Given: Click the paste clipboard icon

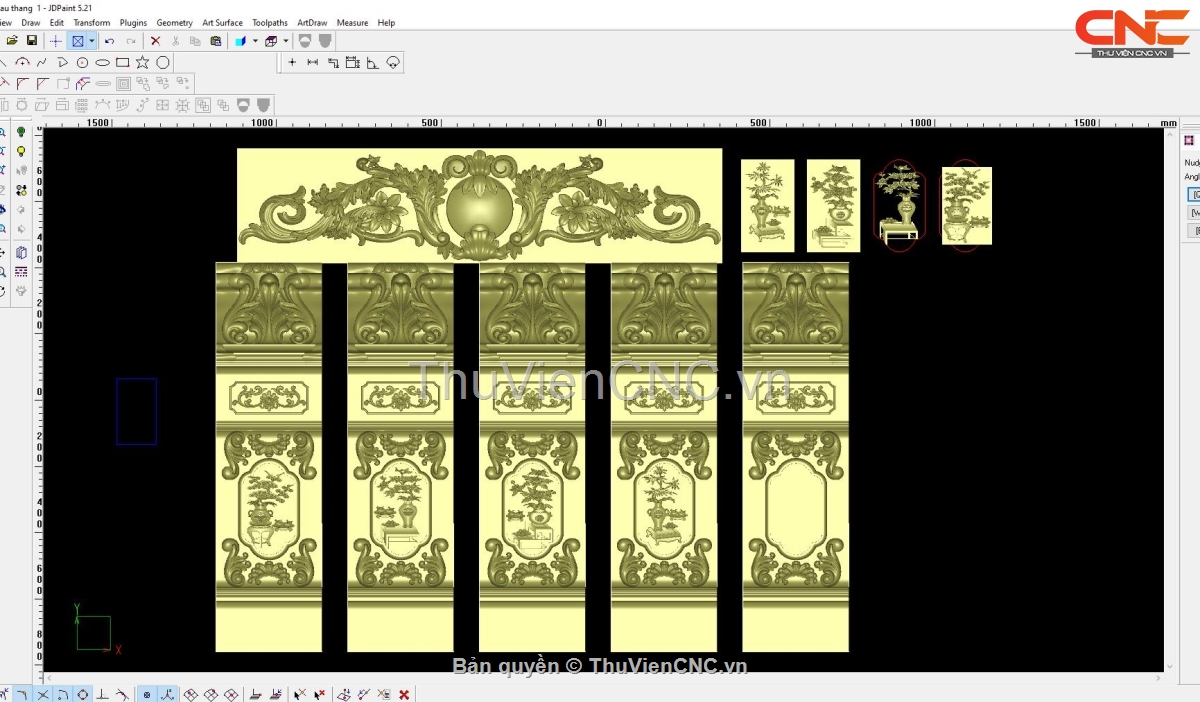Looking at the screenshot, I should (217, 41).
